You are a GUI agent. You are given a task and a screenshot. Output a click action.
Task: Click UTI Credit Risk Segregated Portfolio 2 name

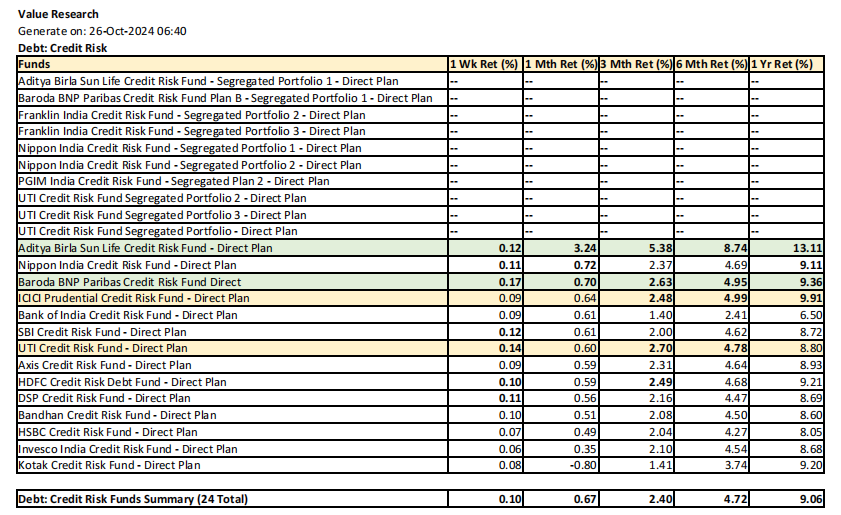click(162, 198)
